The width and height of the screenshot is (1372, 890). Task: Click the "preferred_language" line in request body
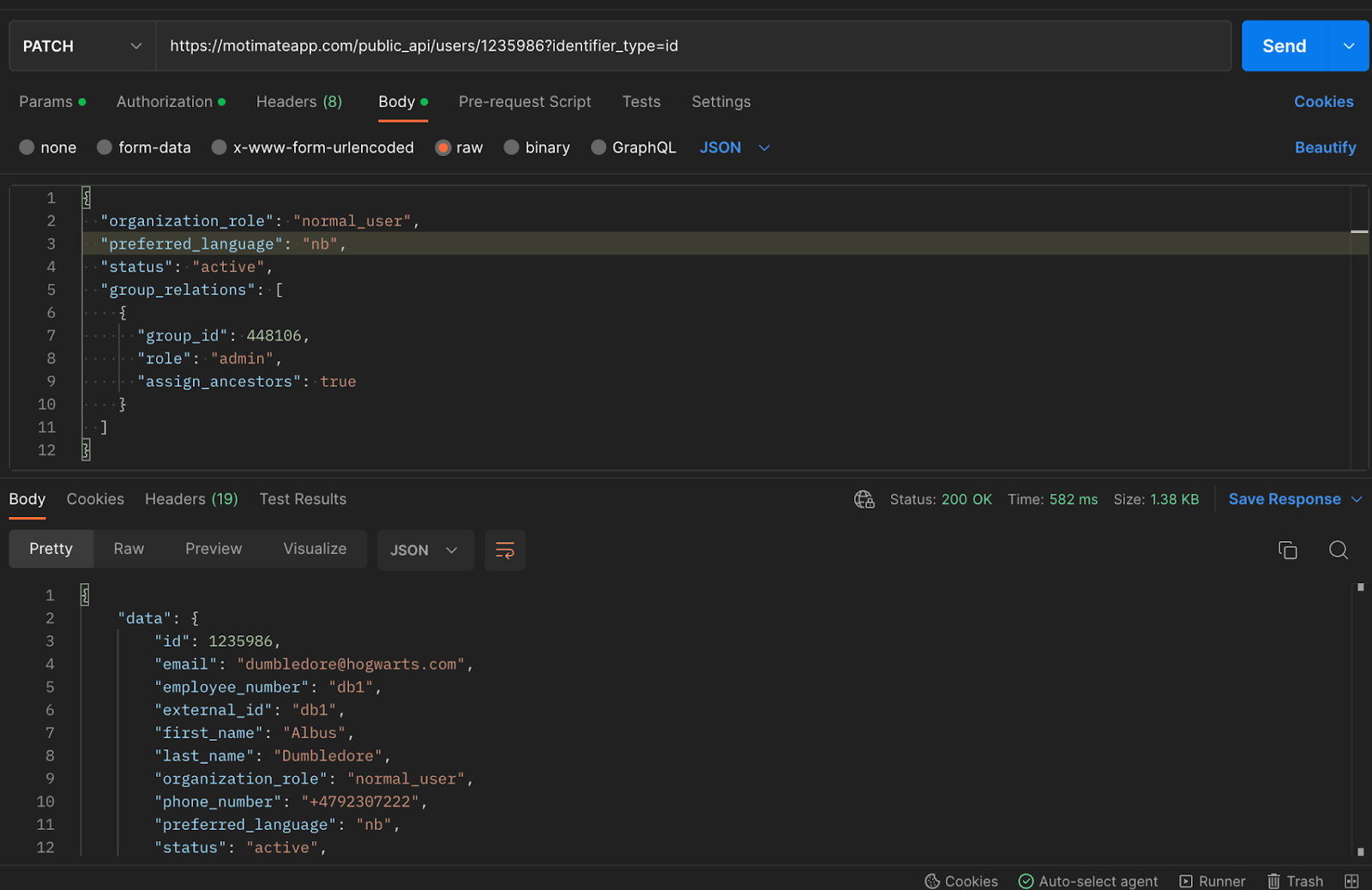pyautogui.click(x=223, y=244)
